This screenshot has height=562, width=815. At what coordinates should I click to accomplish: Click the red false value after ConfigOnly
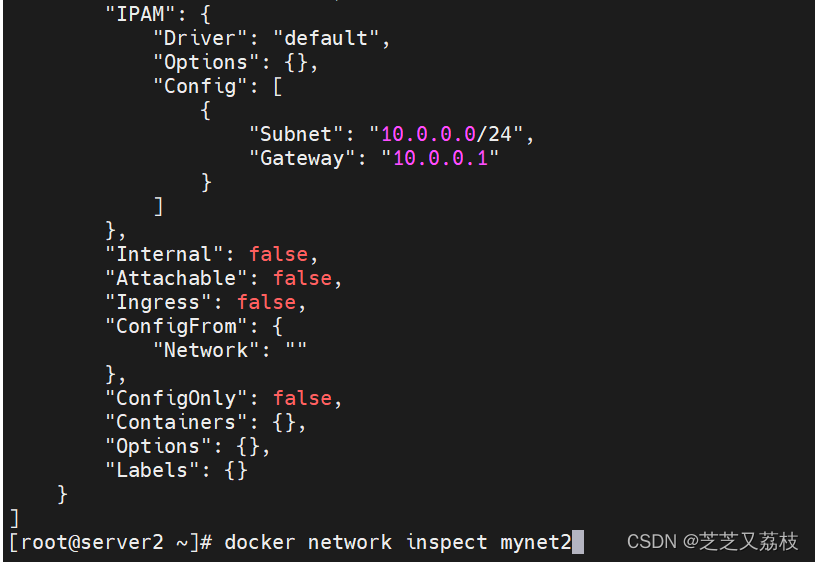pyautogui.click(x=301, y=398)
